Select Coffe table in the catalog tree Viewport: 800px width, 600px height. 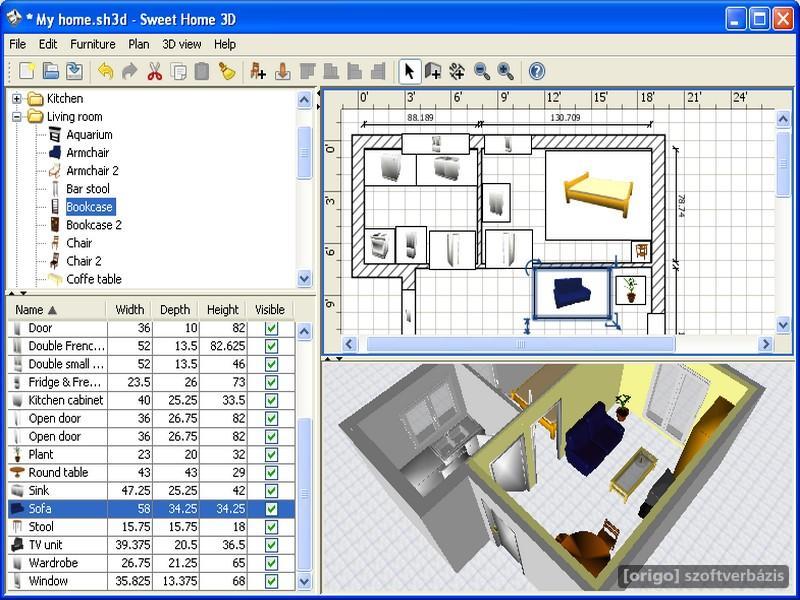(94, 279)
